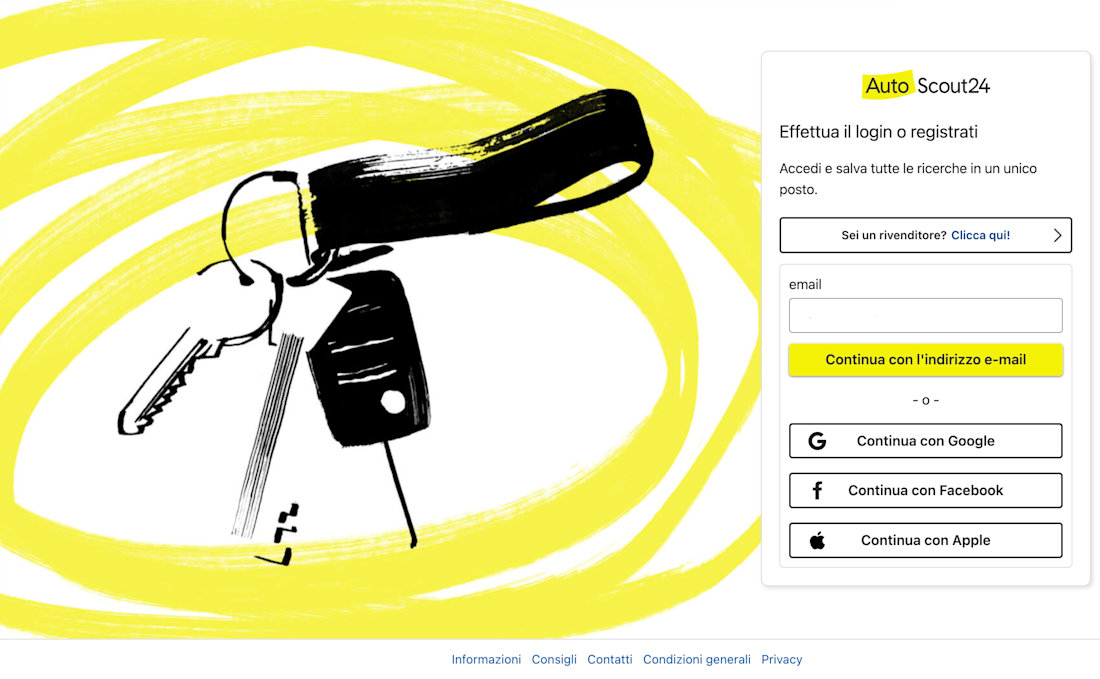This screenshot has width=1100, height=679.
Task: Click 'Sei un rivenditore?' text
Action: coord(894,236)
